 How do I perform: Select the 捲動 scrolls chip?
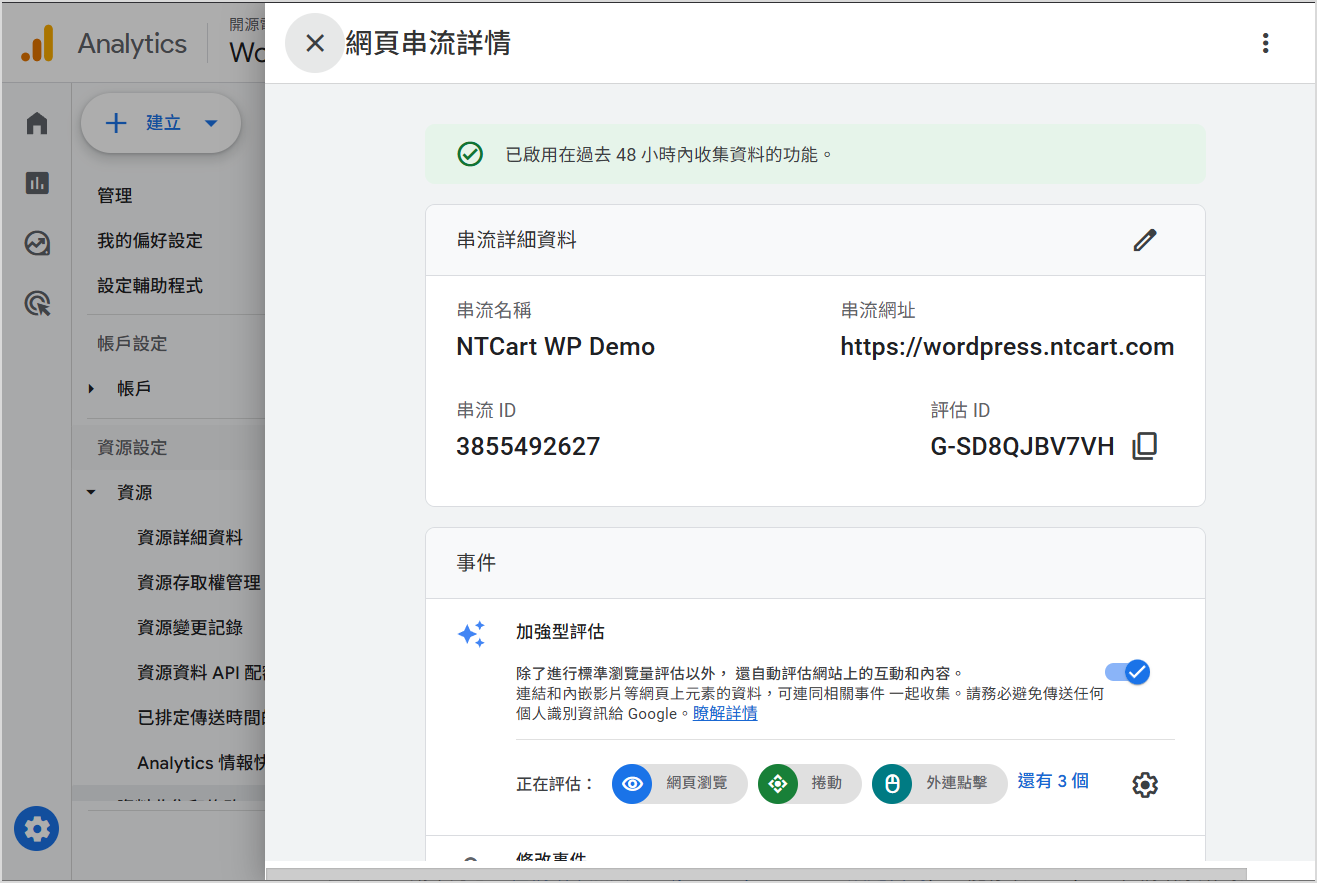coord(810,784)
